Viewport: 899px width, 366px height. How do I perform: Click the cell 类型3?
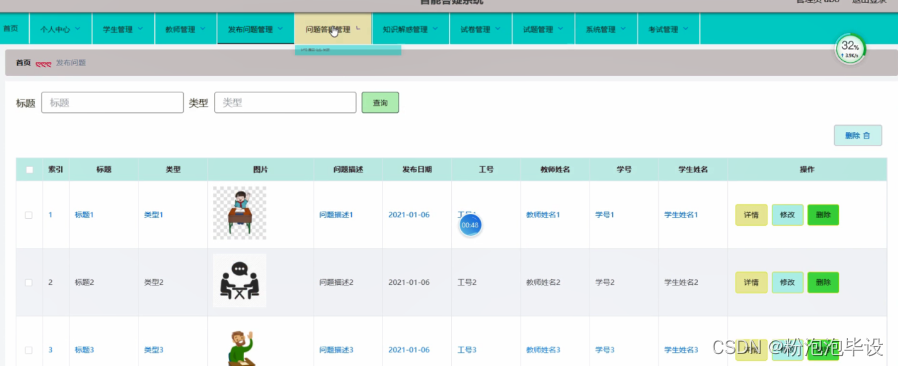click(x=154, y=350)
